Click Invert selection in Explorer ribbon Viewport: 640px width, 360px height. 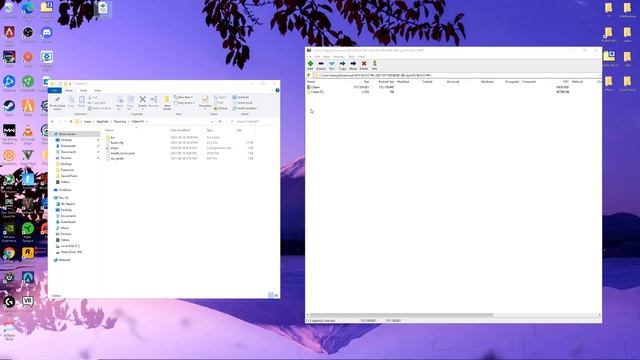[245, 108]
